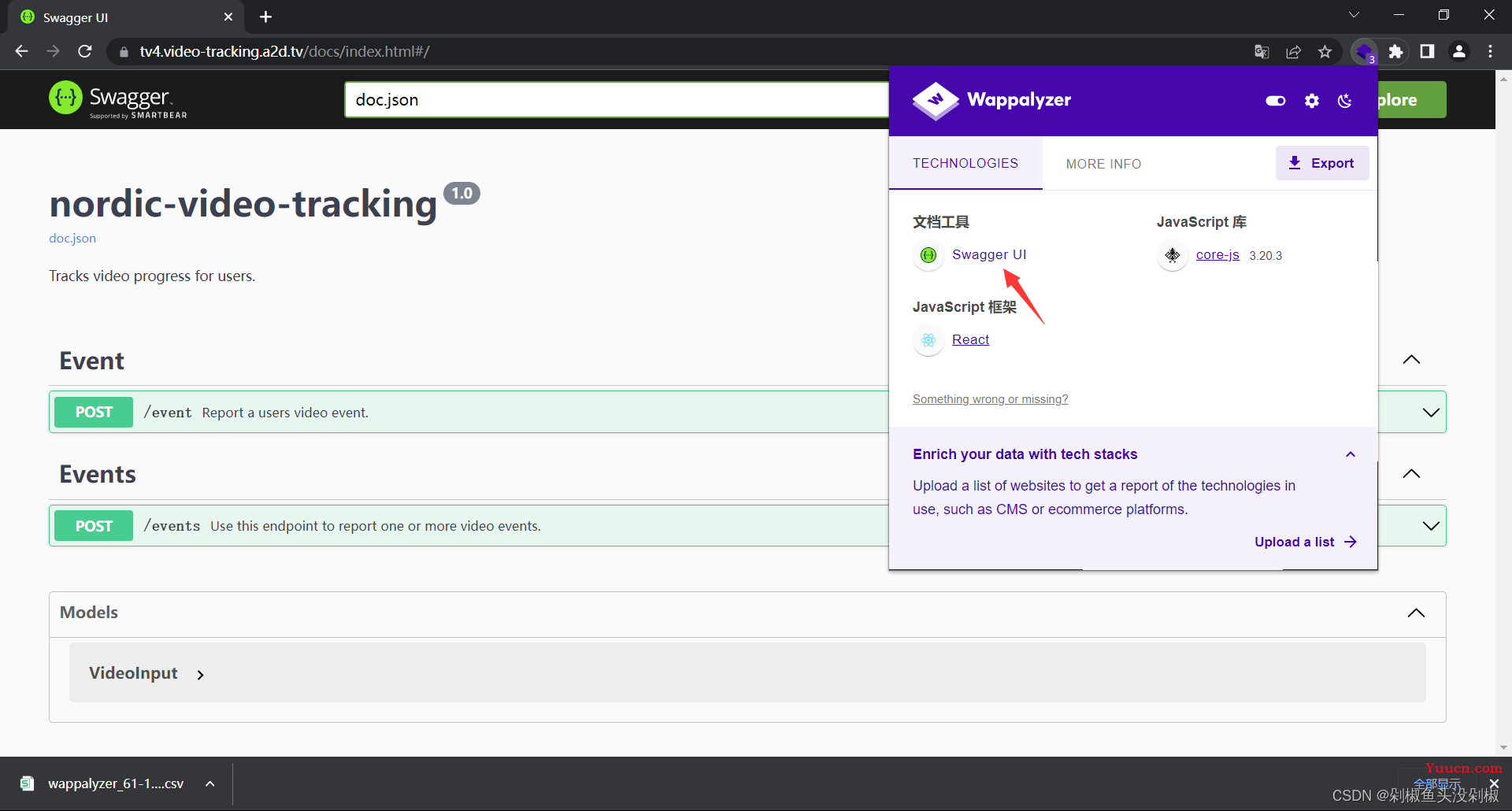Viewport: 1512px width, 811px height.
Task: Select the Swagger UI browser tab
Action: pos(126,17)
